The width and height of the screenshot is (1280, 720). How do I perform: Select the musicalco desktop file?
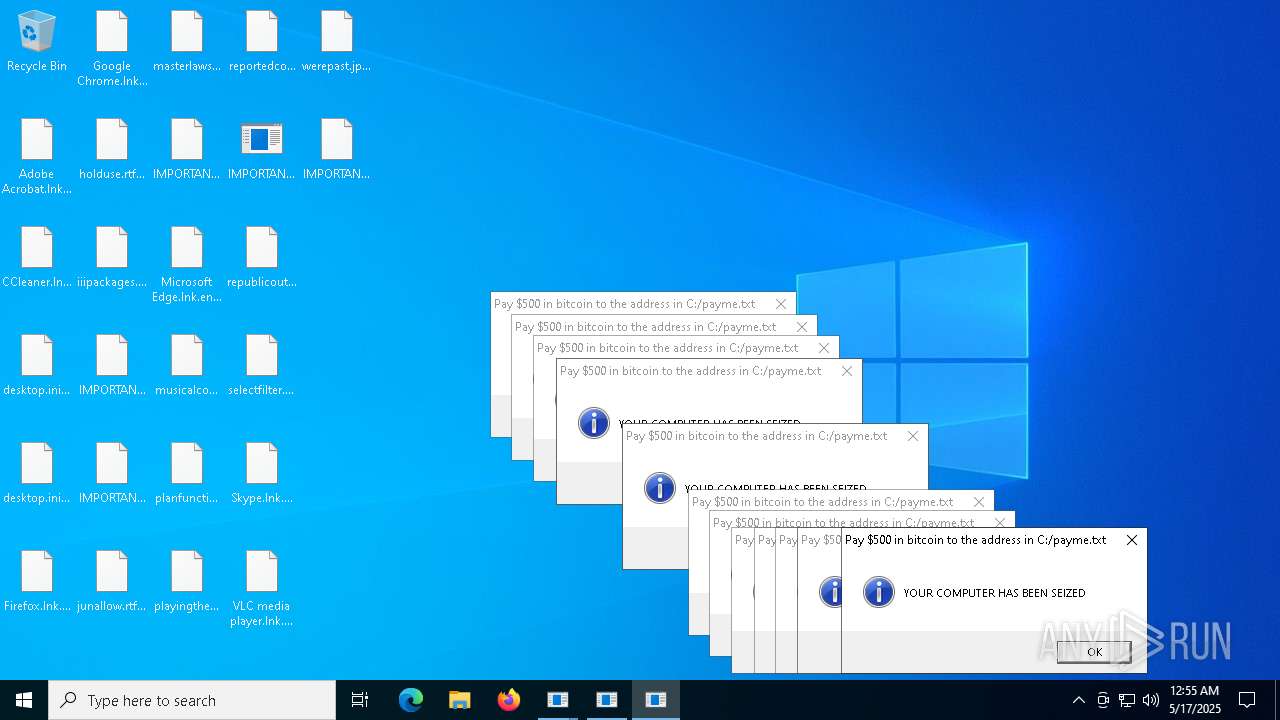click(x=187, y=366)
